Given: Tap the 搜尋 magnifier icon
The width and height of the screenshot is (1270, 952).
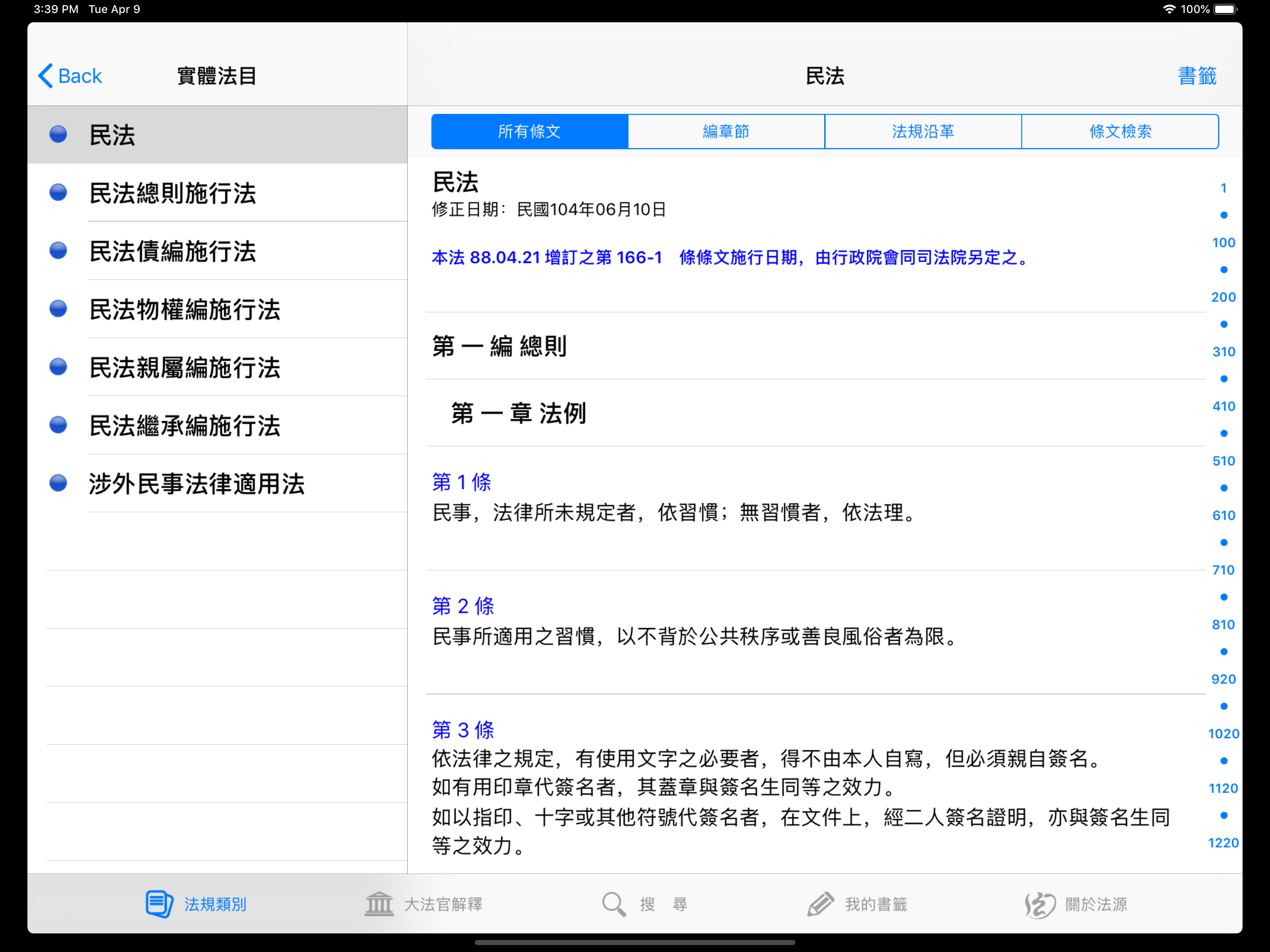Looking at the screenshot, I should [614, 904].
